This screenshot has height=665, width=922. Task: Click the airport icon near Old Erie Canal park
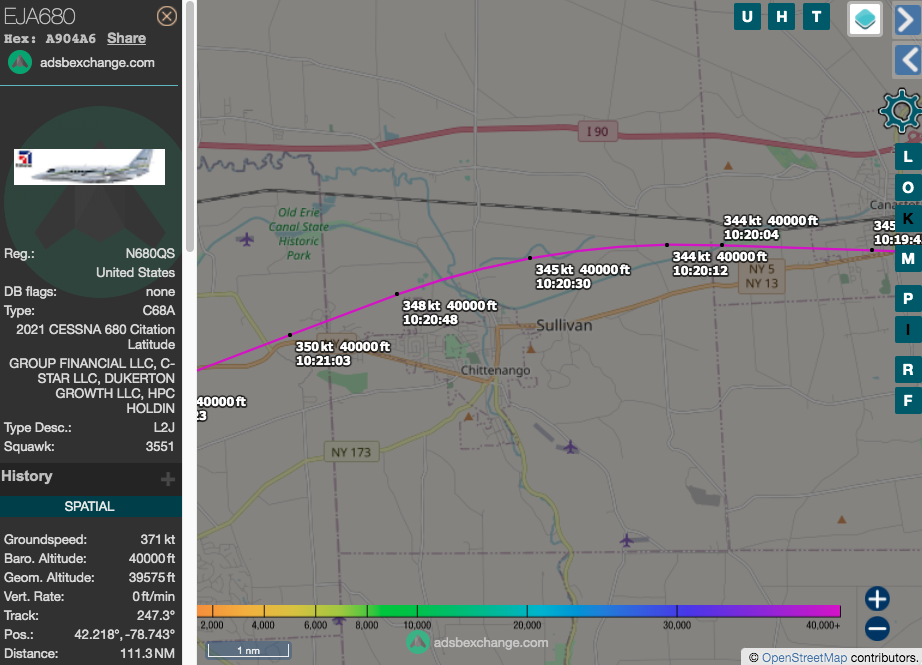point(246,239)
